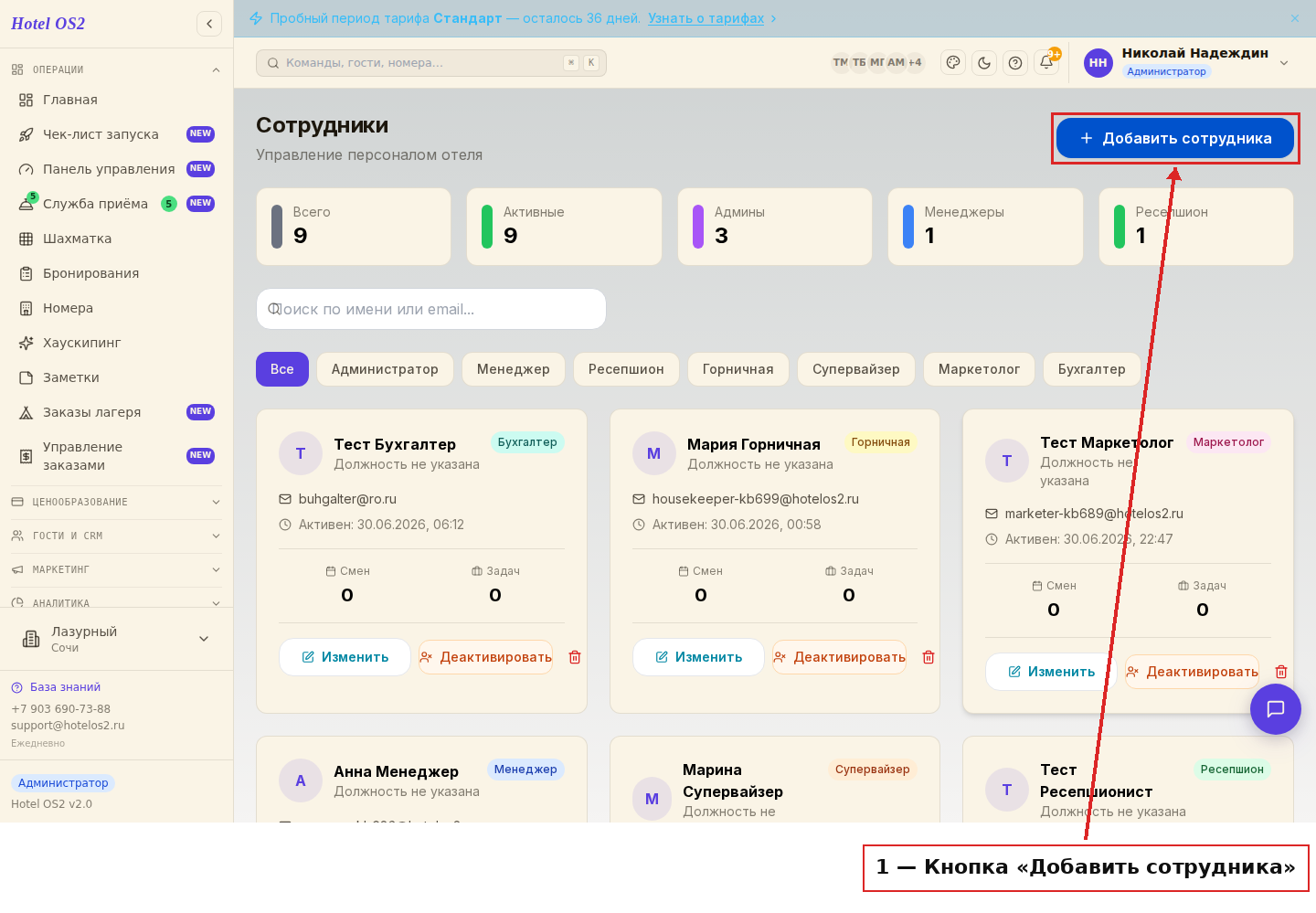
Task: Click the Всего stat card
Action: [x=354, y=227]
